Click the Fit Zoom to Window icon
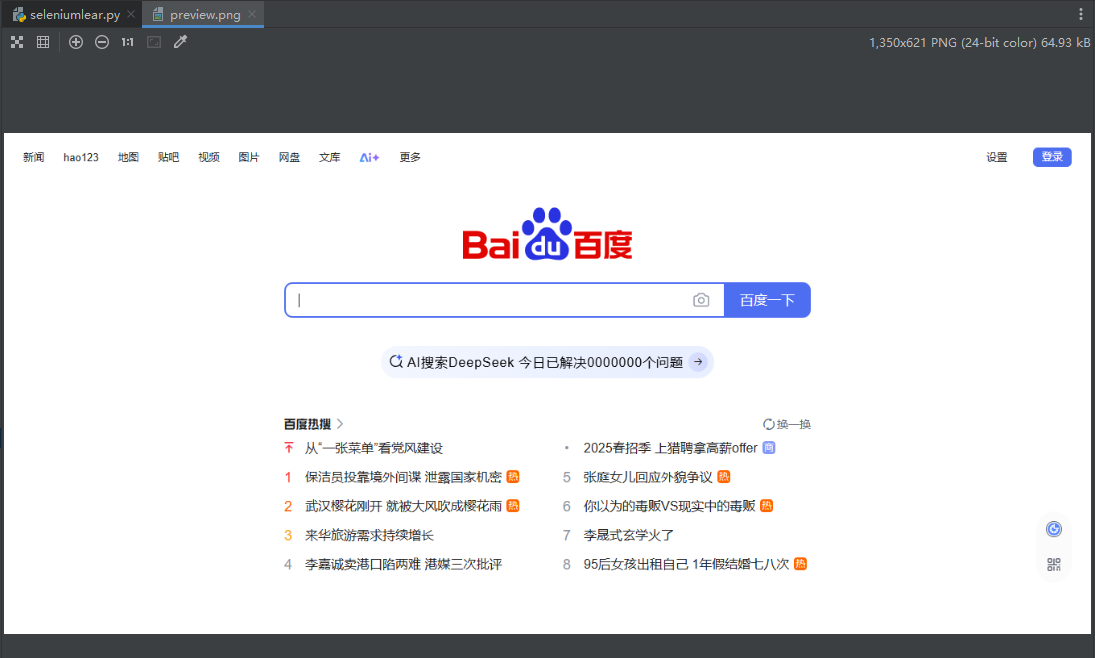Image resolution: width=1095 pixels, height=658 pixels. coord(154,42)
